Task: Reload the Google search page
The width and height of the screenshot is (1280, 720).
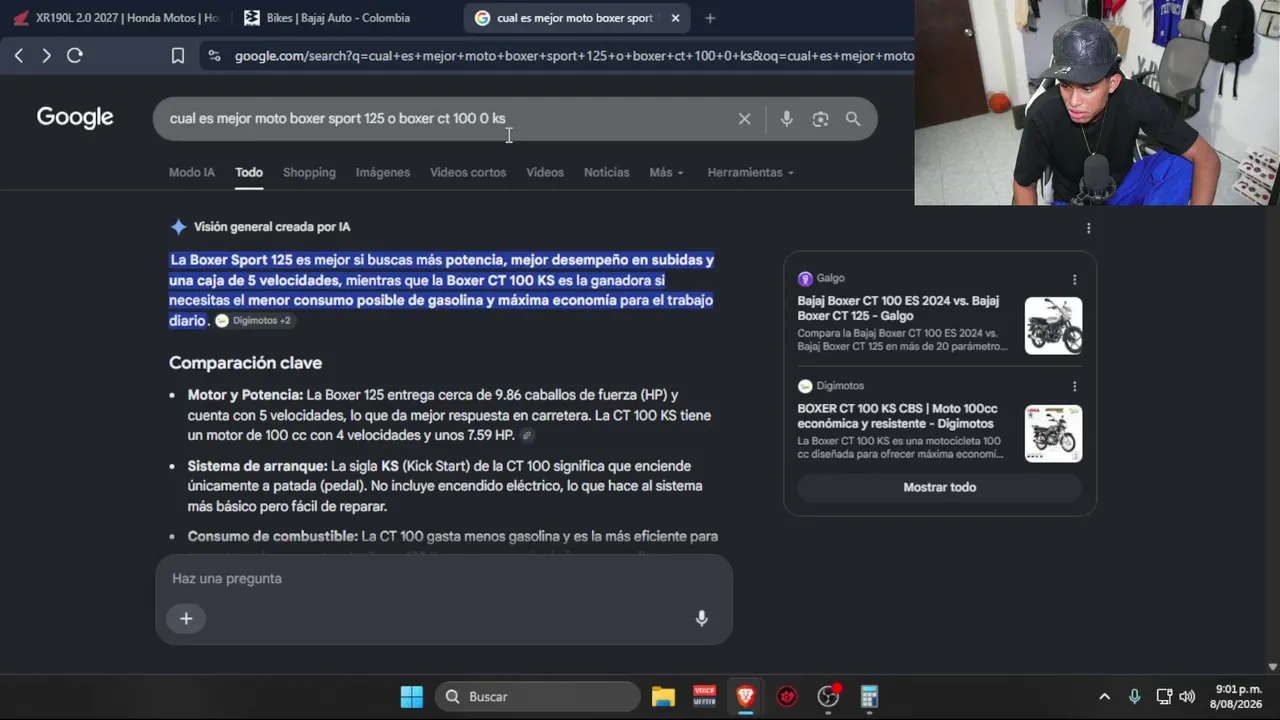Action: click(75, 56)
